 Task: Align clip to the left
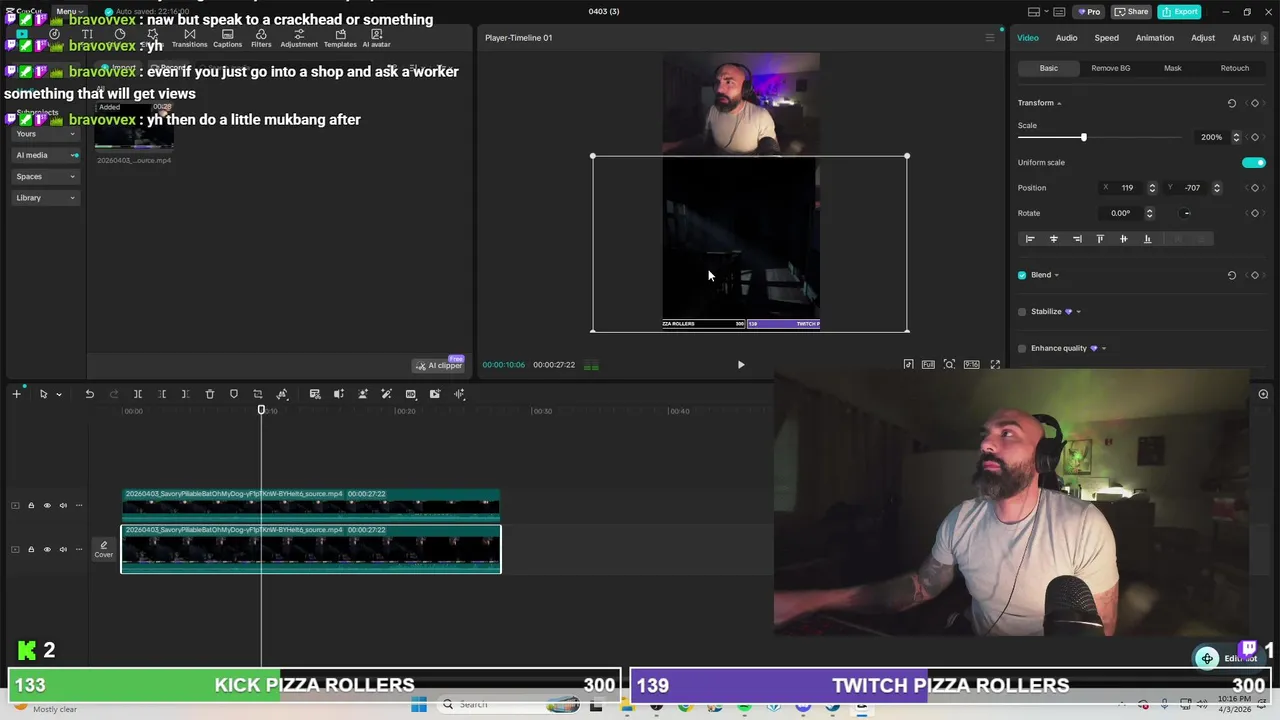click(x=1030, y=239)
